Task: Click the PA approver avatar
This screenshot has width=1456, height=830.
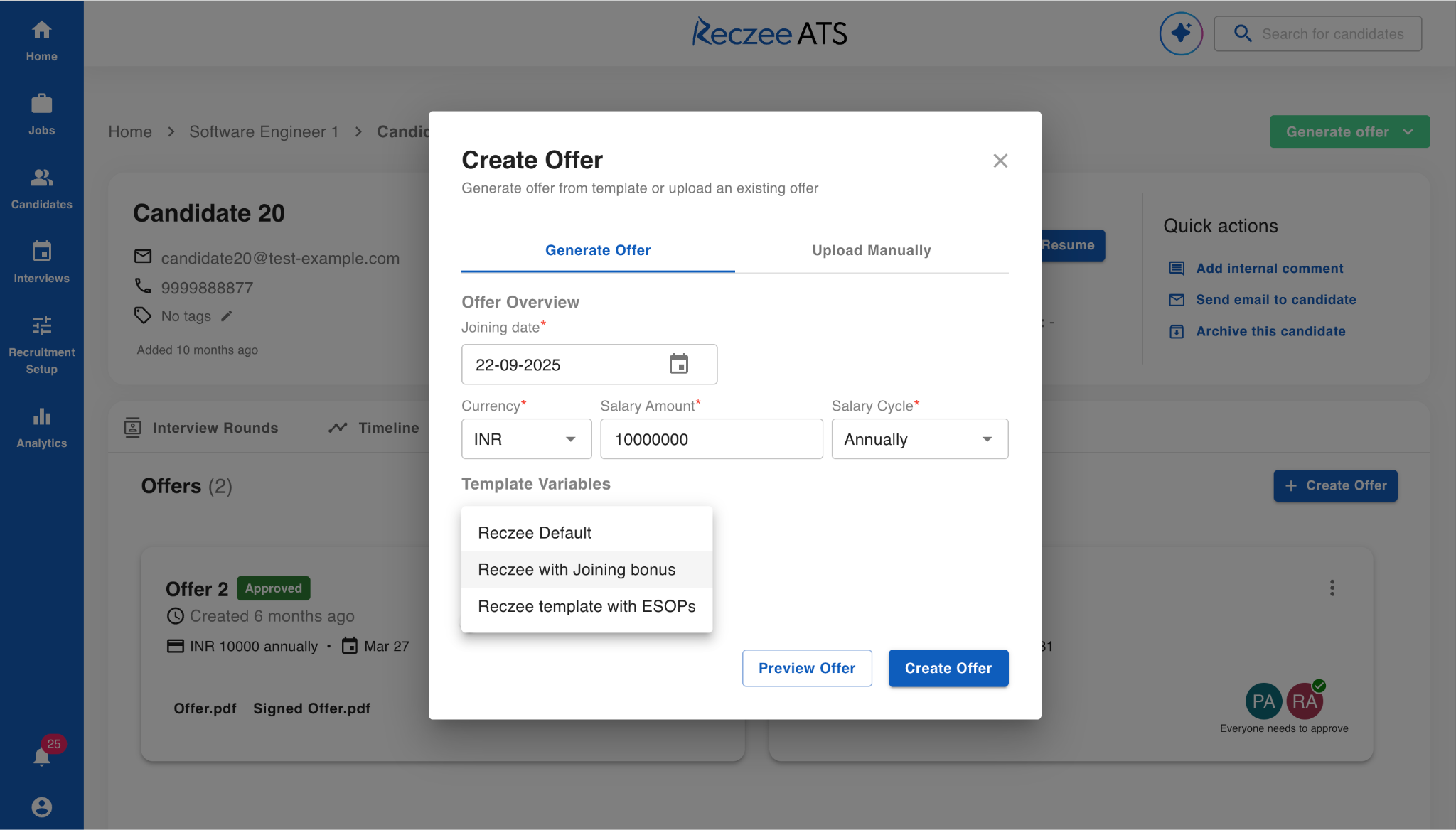Action: click(1263, 701)
